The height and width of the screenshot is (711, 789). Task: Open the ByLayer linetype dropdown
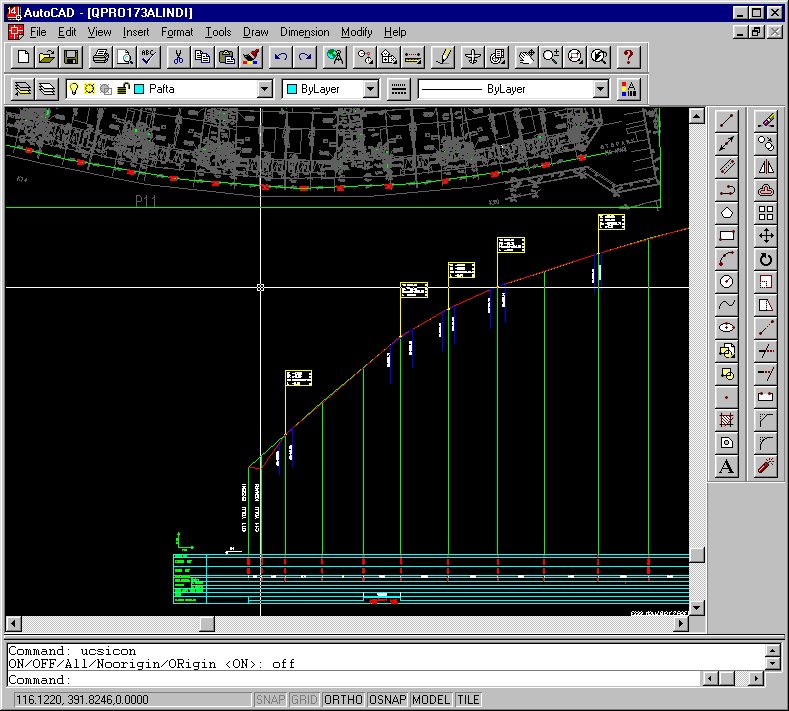coord(600,89)
